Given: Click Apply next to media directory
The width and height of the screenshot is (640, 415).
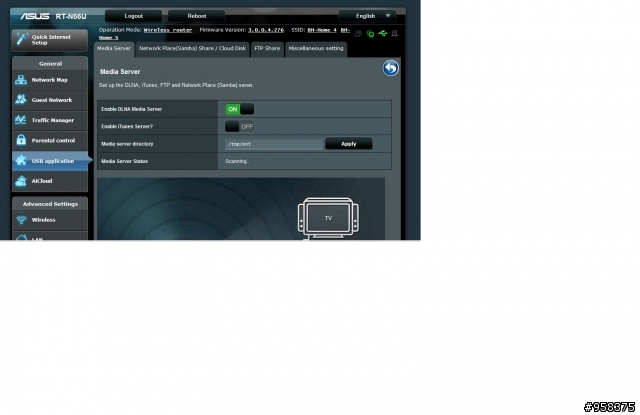Looking at the screenshot, I should click(349, 144).
